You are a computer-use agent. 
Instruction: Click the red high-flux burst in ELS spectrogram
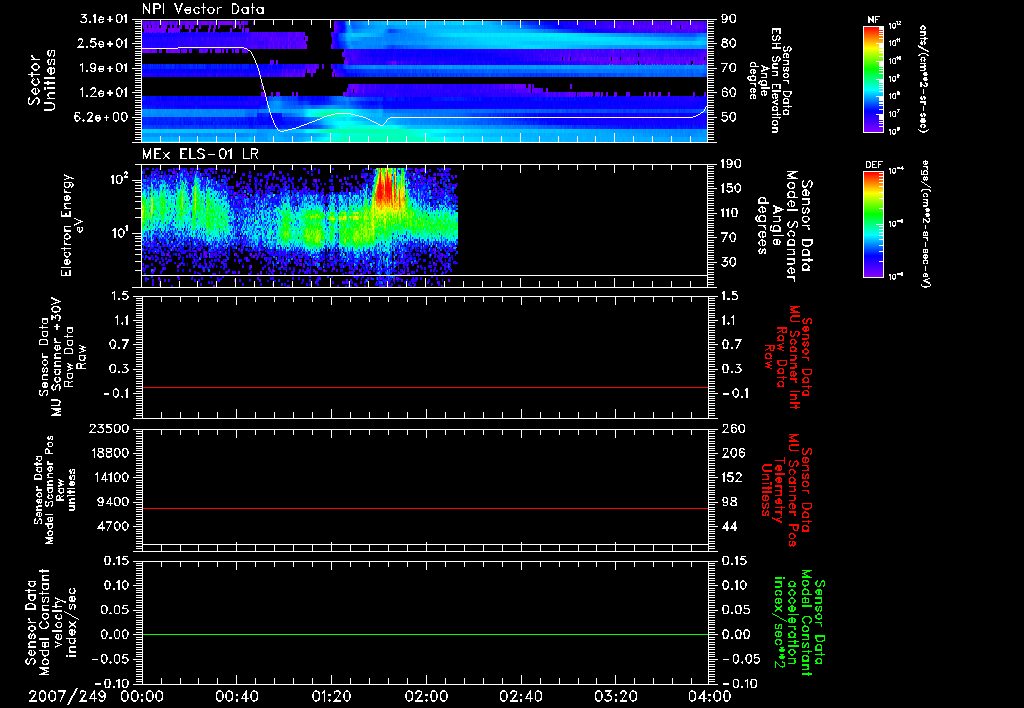tap(387, 188)
